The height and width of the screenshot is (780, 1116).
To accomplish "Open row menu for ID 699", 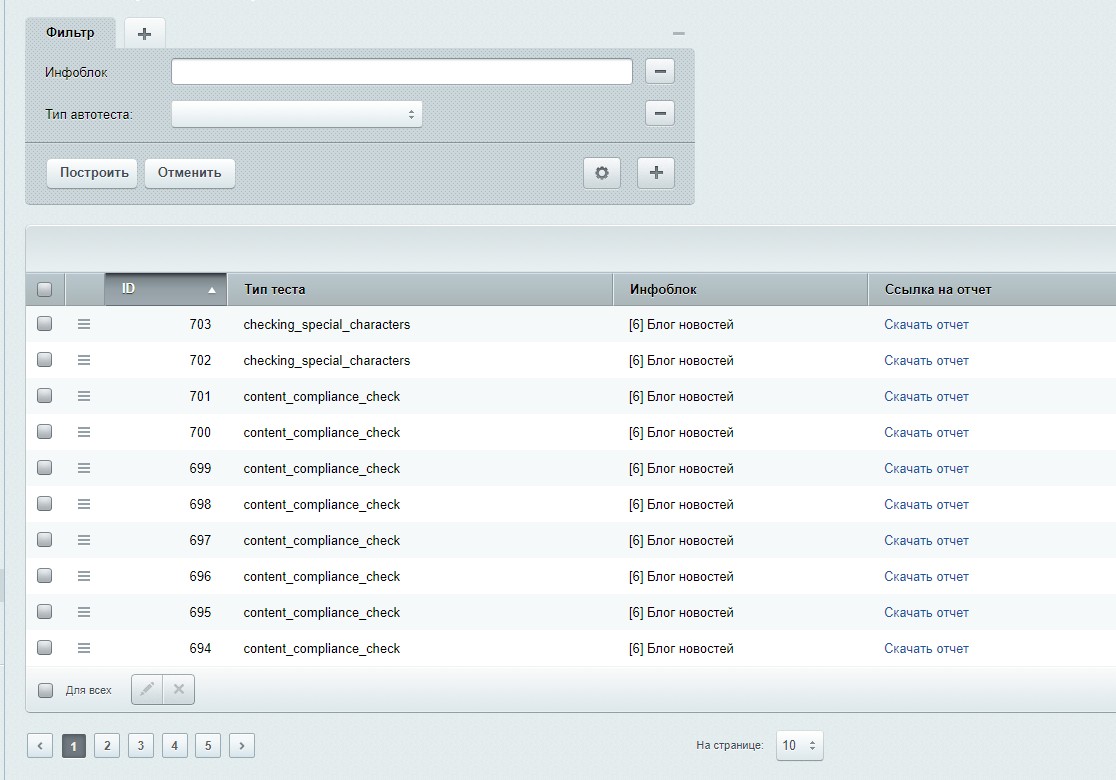I will [x=84, y=468].
